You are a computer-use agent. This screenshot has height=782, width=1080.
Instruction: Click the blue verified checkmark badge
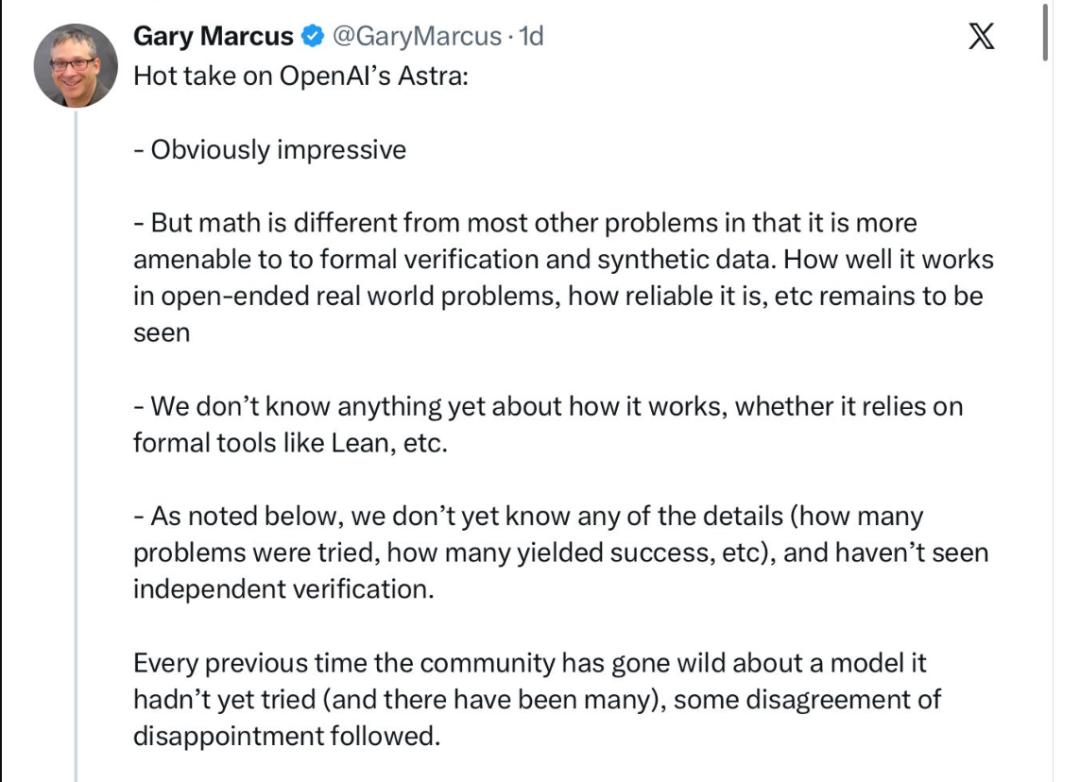(313, 36)
